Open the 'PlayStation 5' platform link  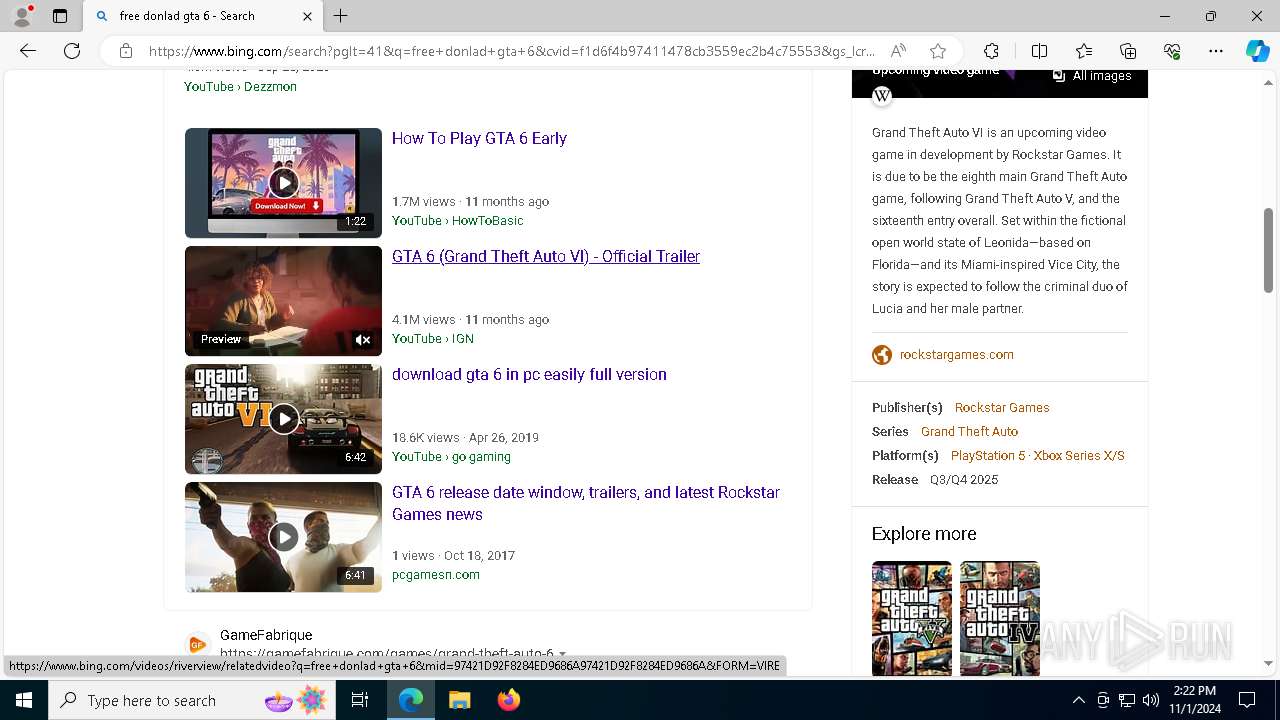click(x=988, y=456)
